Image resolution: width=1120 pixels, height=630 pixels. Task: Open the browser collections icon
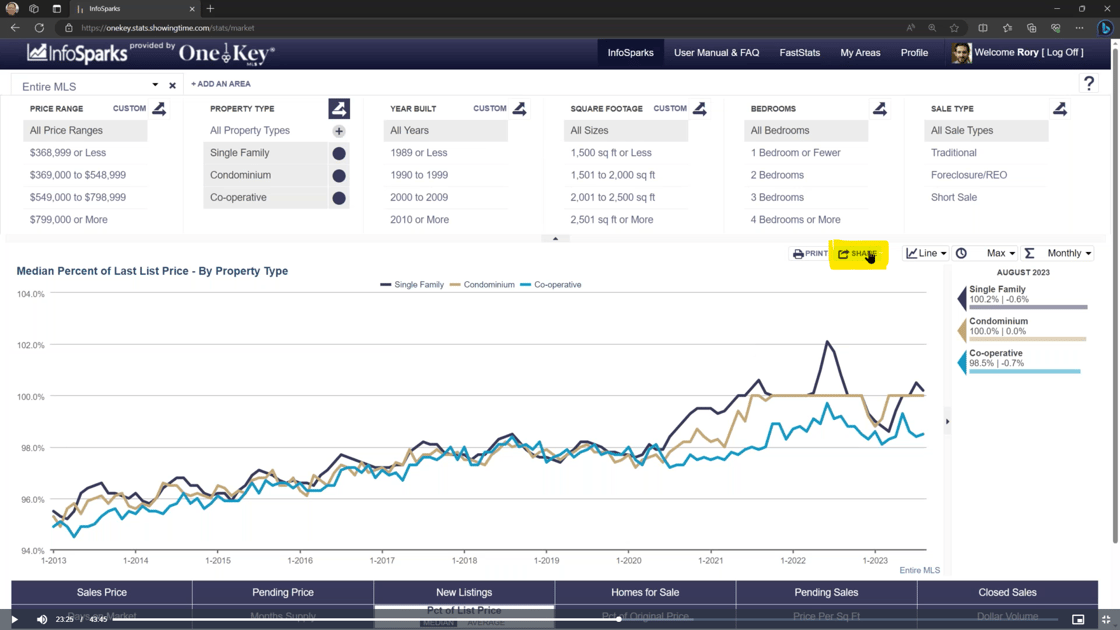(x=1031, y=28)
